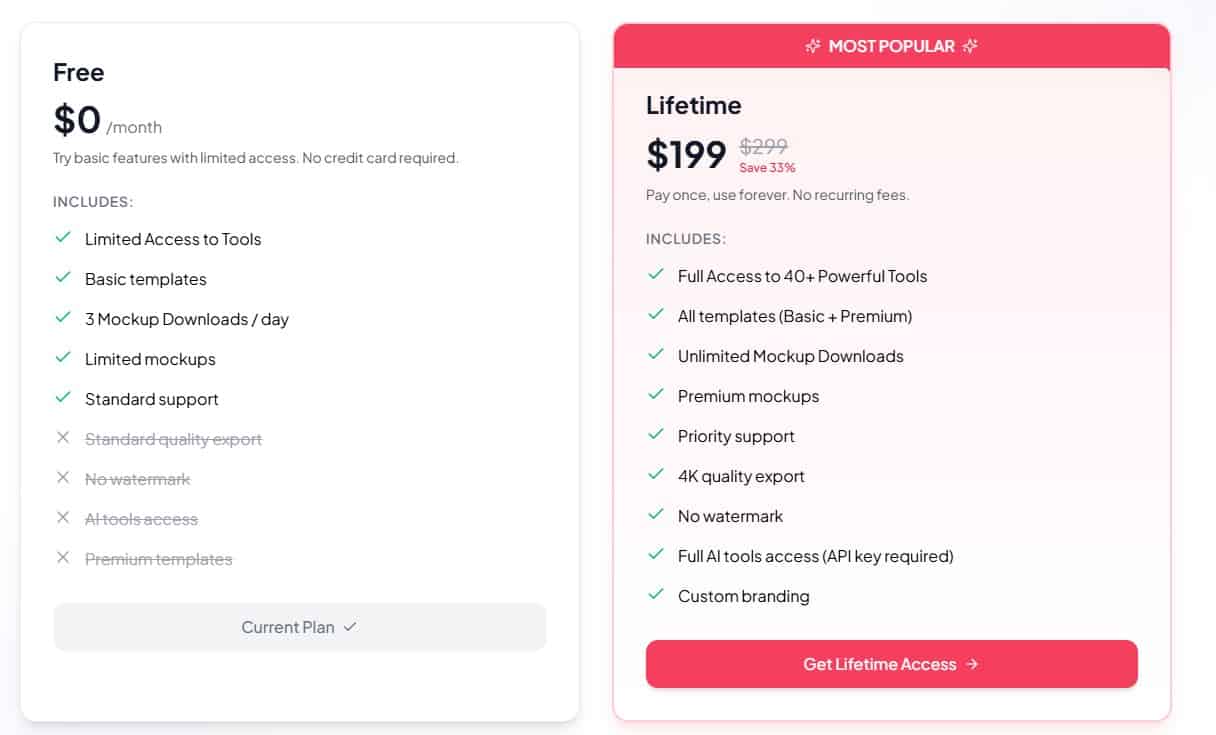Select the Lifetime plan heading
This screenshot has width=1216, height=735.
pyautogui.click(x=694, y=105)
